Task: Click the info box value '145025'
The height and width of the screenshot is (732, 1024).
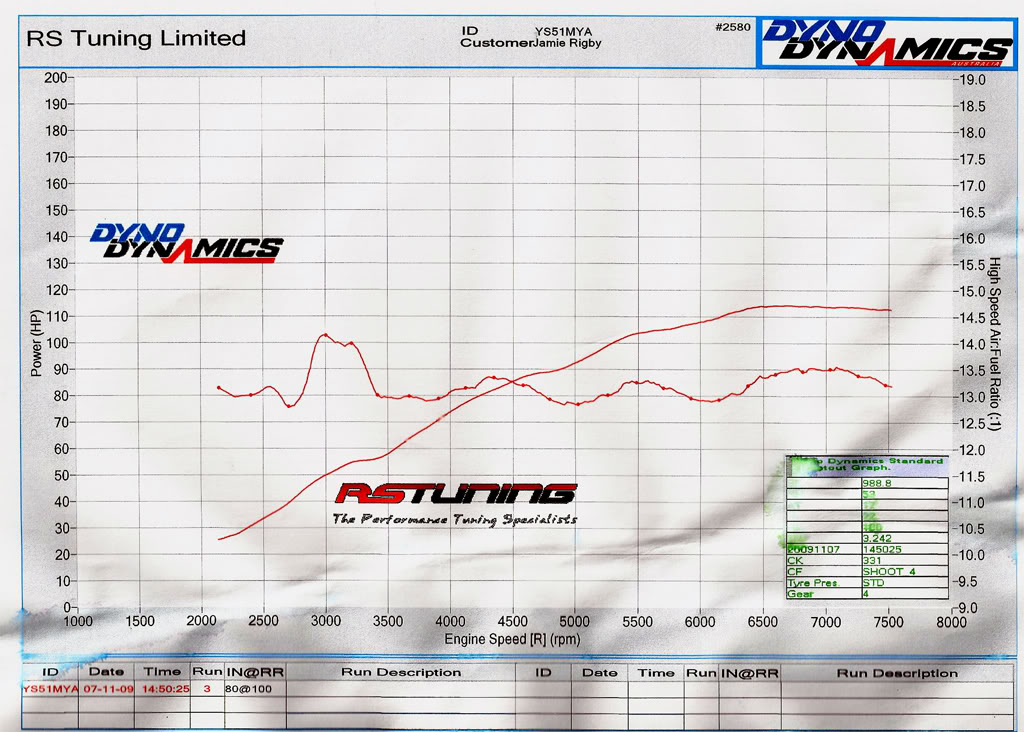Action: point(882,550)
